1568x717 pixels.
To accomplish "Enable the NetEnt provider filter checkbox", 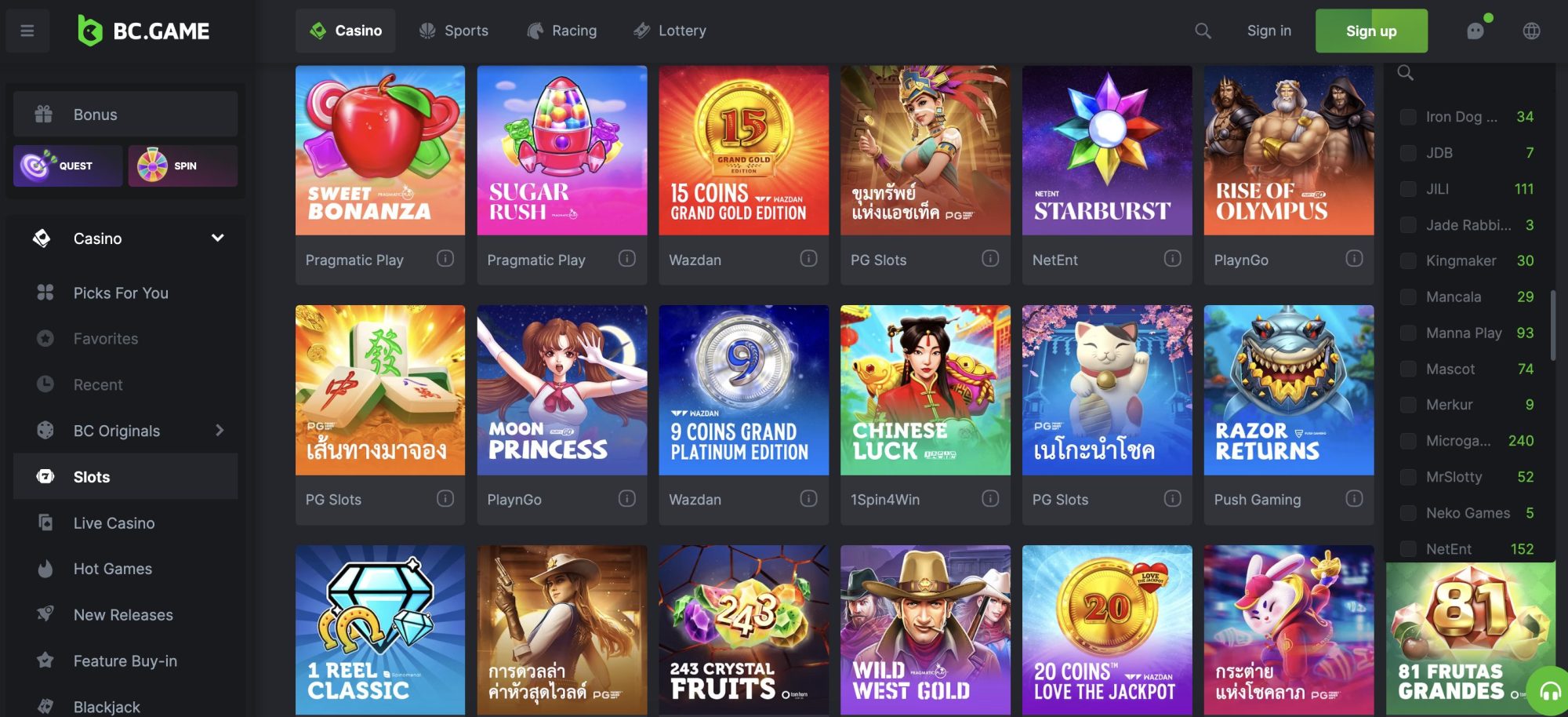I will point(1408,549).
